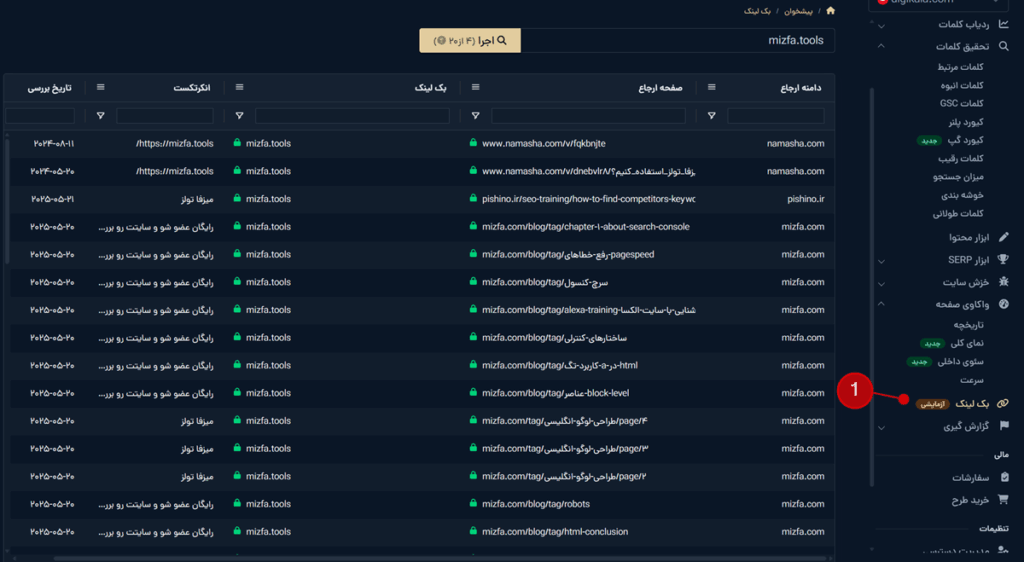This screenshot has height=562, width=1024.
Task: Click the trophy icon next to ابزار SERP
Action: (x=1003, y=260)
